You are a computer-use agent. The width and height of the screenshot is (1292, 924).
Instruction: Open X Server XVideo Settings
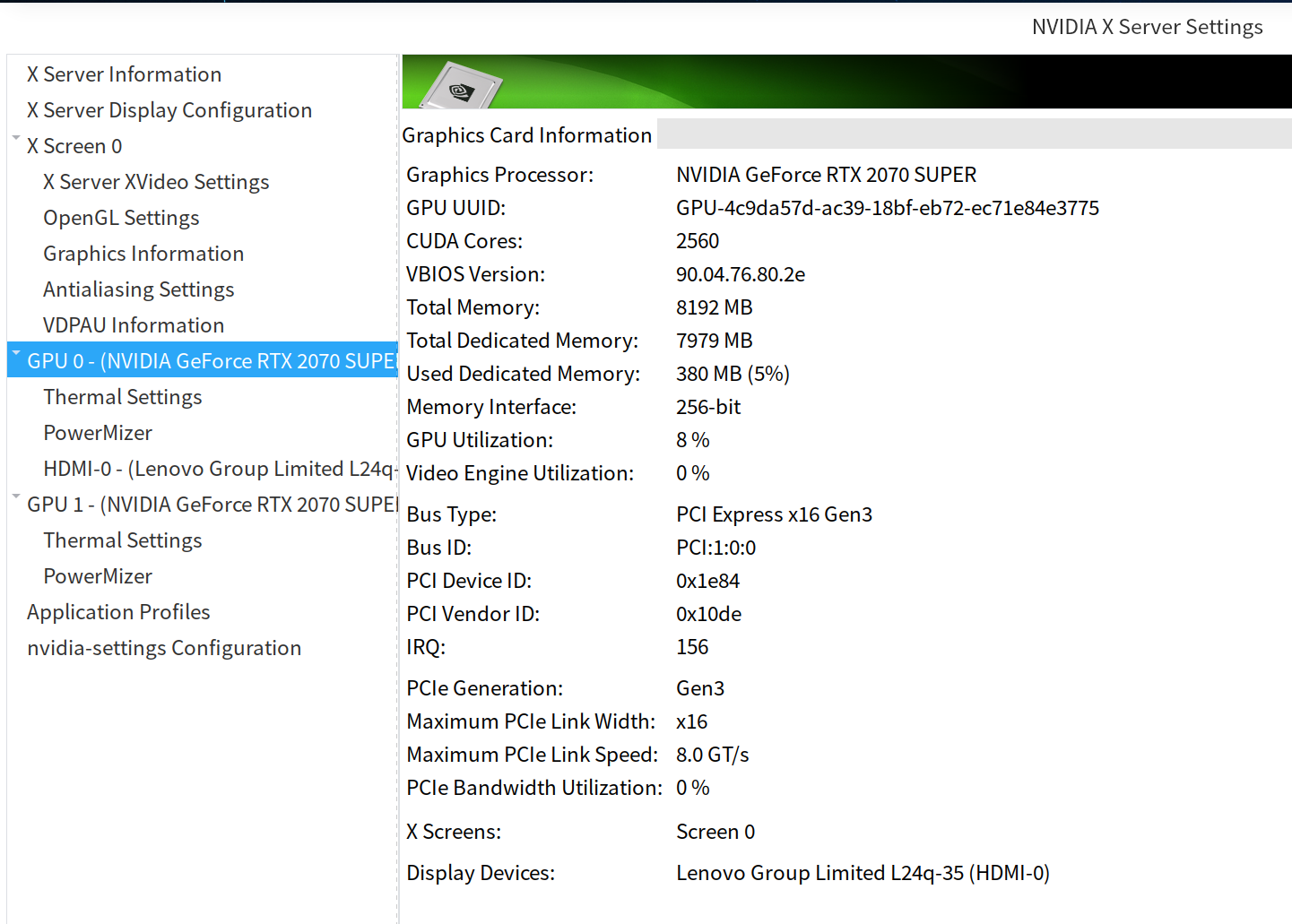tap(156, 182)
